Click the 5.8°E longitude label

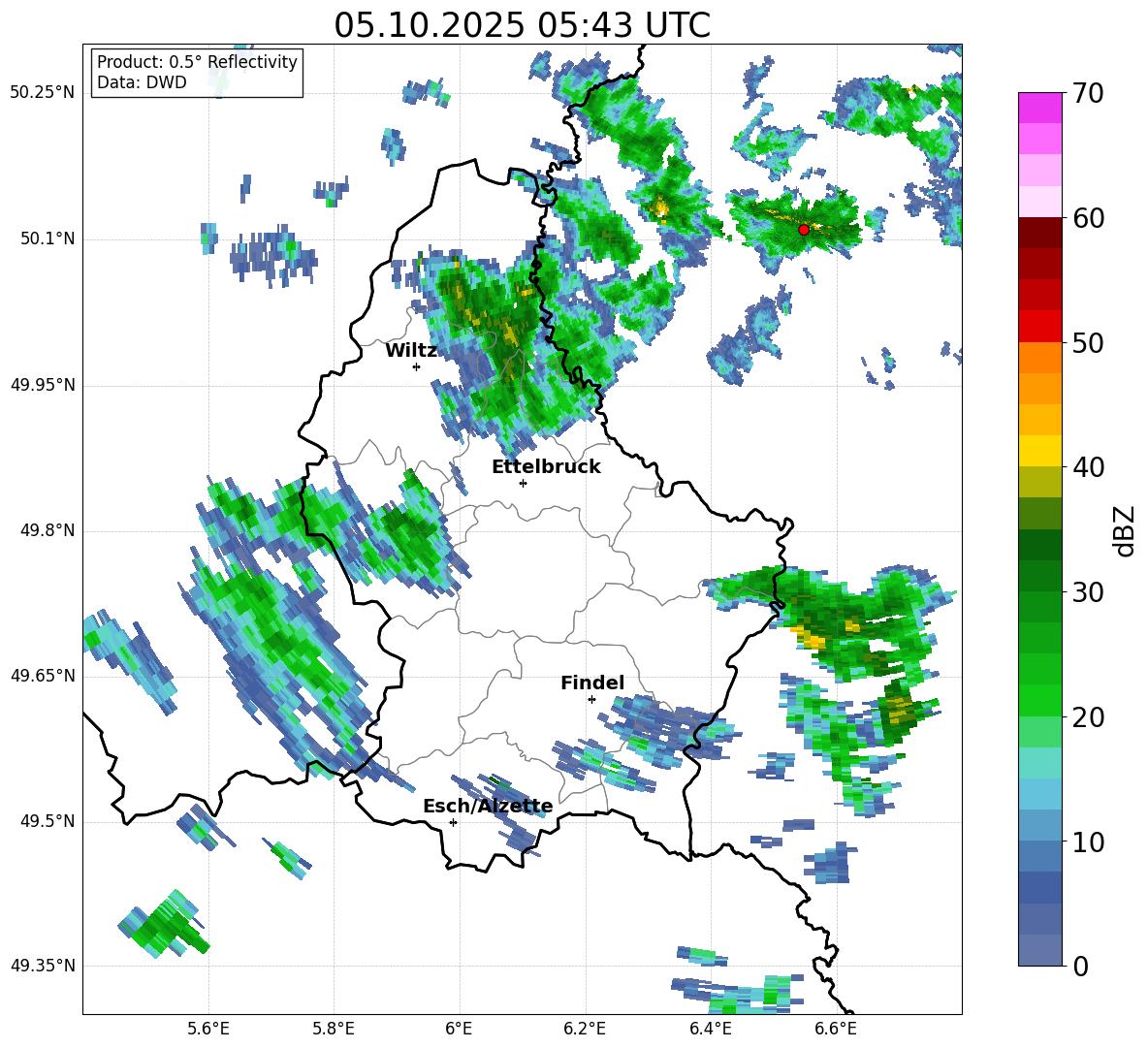[334, 1029]
